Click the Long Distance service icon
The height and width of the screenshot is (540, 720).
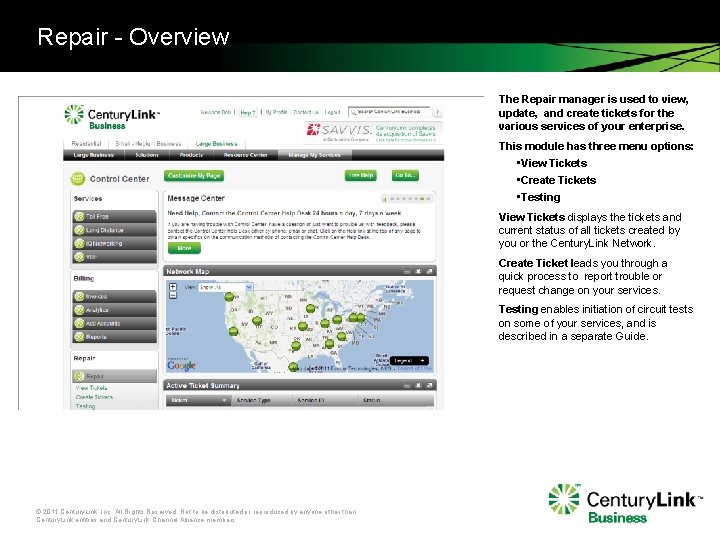[79, 230]
